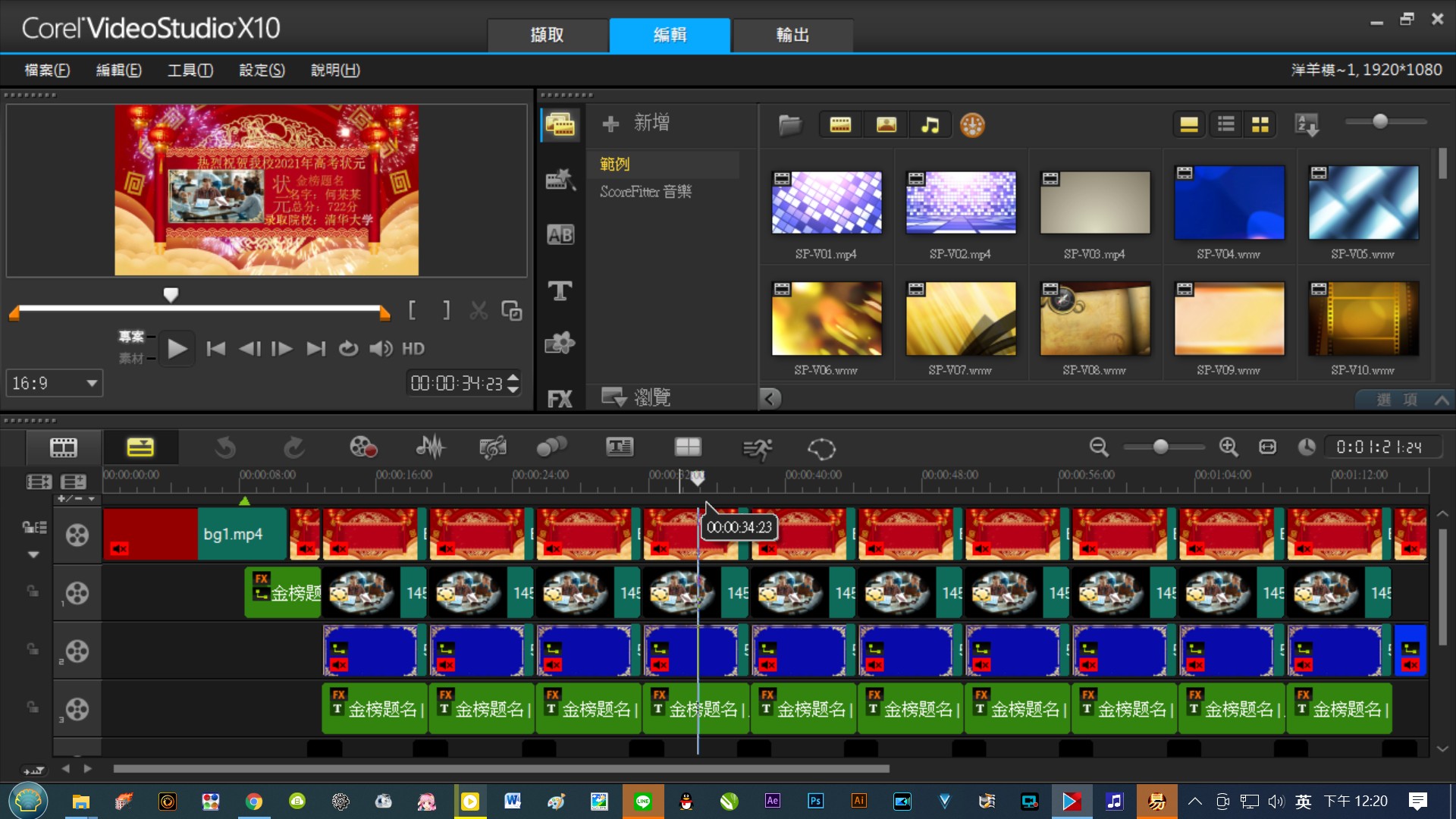
Task: Adjust the timeline zoom slider
Action: 1160,447
